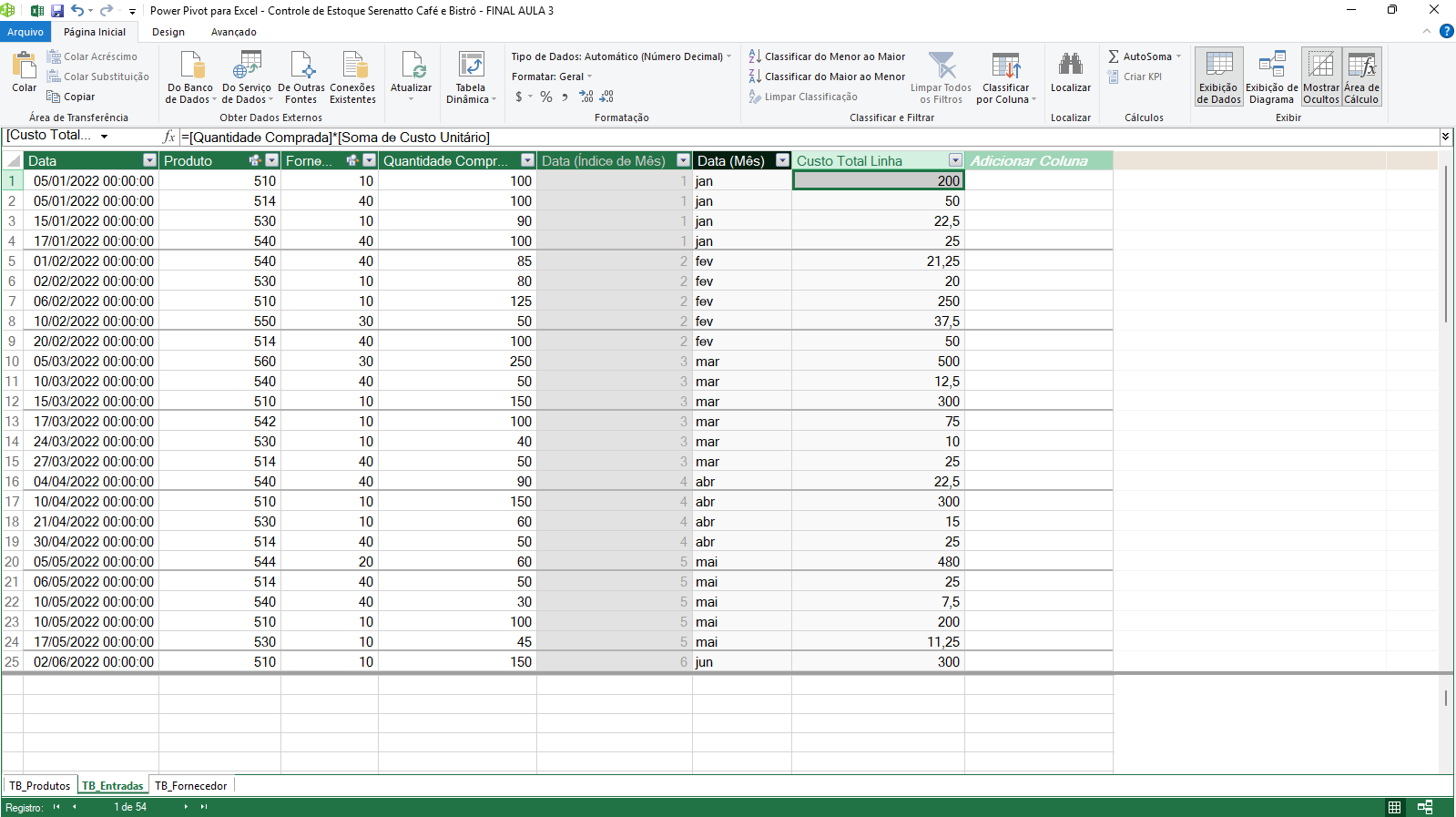This screenshot has height=817, width=1456.
Task: Open Quantidade Comprada filter dropdown
Action: point(527,160)
